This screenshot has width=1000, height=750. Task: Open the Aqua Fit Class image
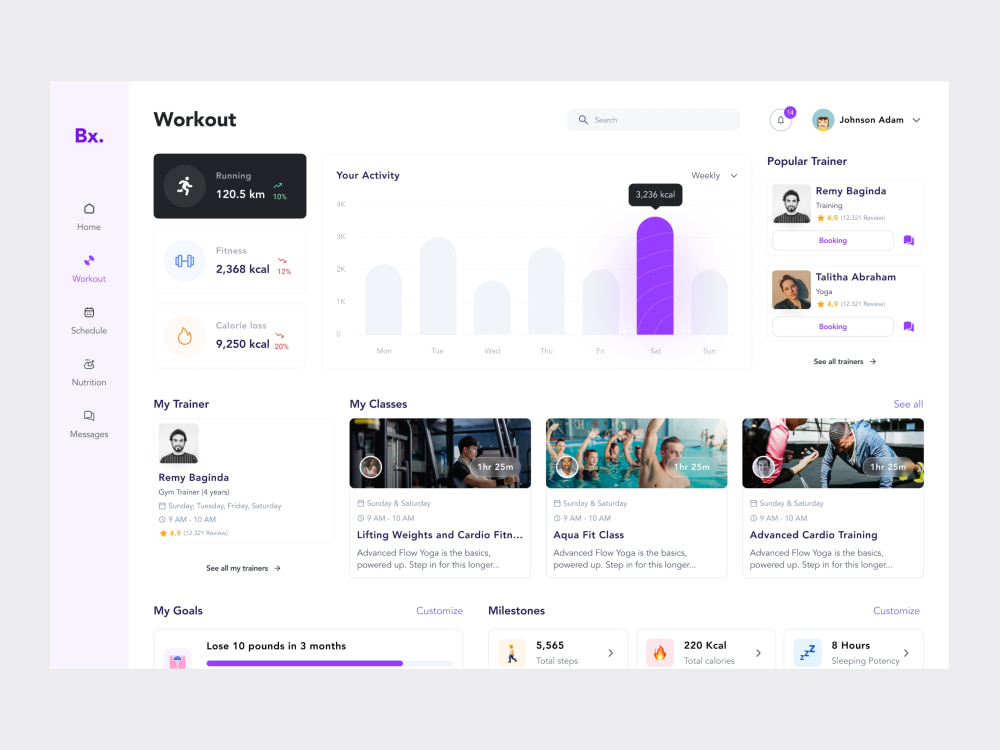636,453
